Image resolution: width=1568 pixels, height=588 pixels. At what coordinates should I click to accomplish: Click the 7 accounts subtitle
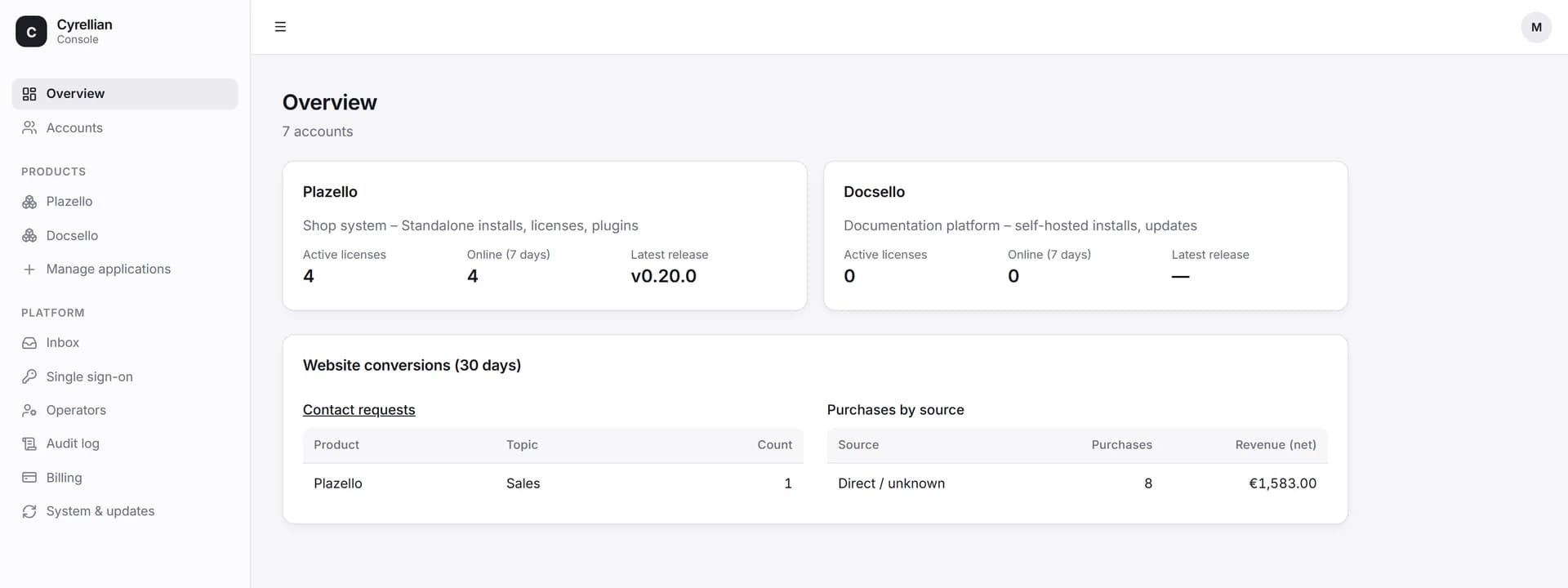(318, 131)
